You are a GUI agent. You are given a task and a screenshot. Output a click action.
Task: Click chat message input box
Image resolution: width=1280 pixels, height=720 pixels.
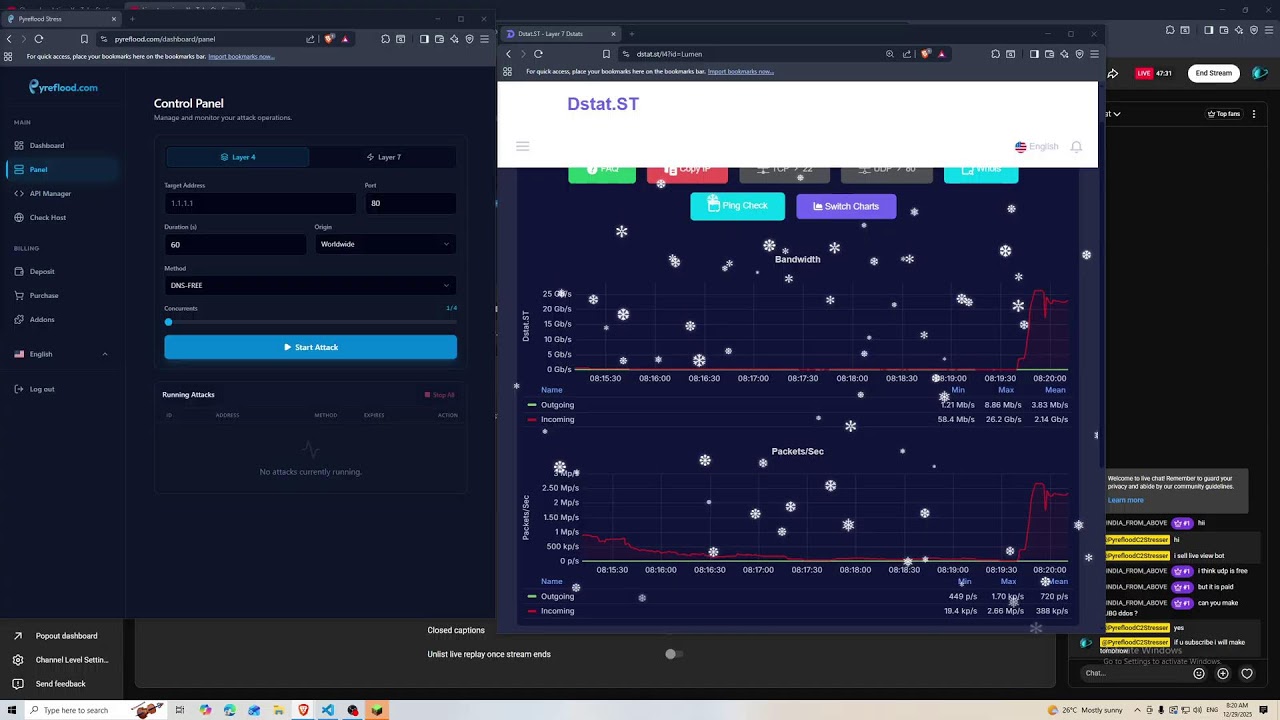tap(1135, 673)
